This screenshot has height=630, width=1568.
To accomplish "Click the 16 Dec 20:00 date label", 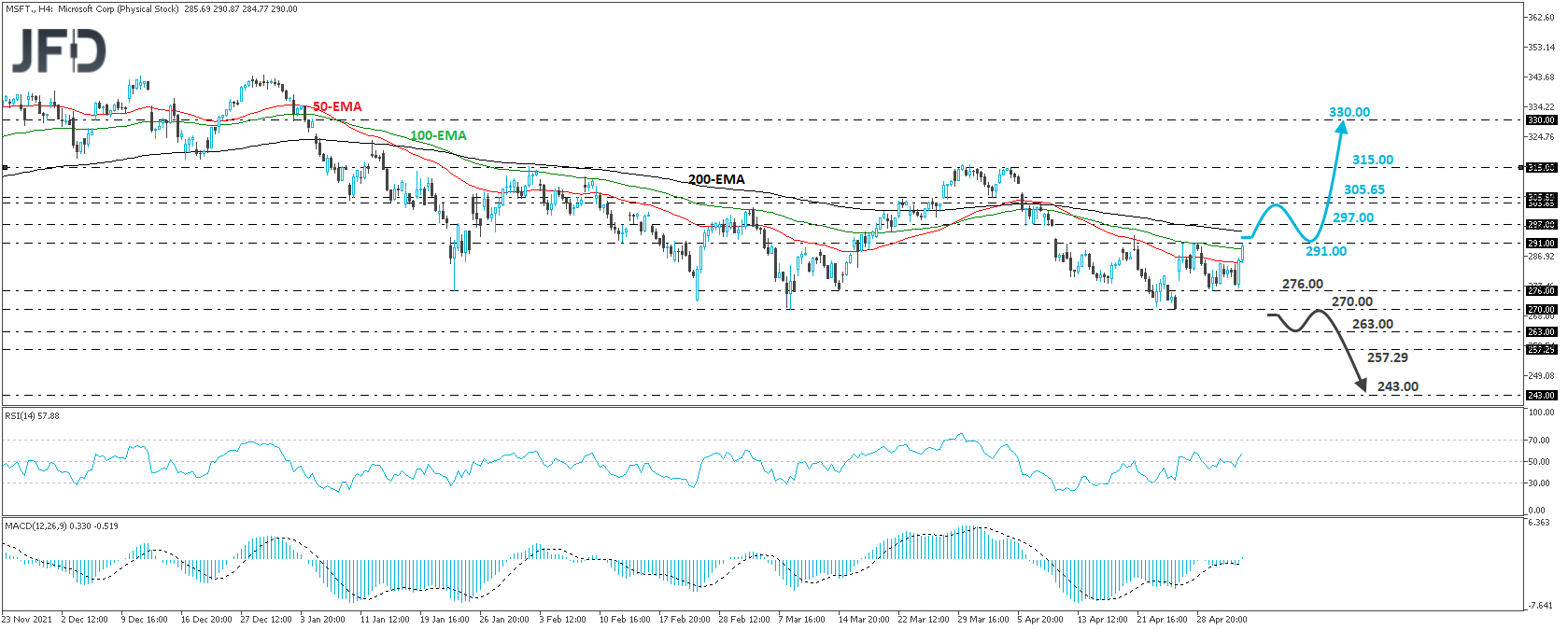I will point(206,620).
